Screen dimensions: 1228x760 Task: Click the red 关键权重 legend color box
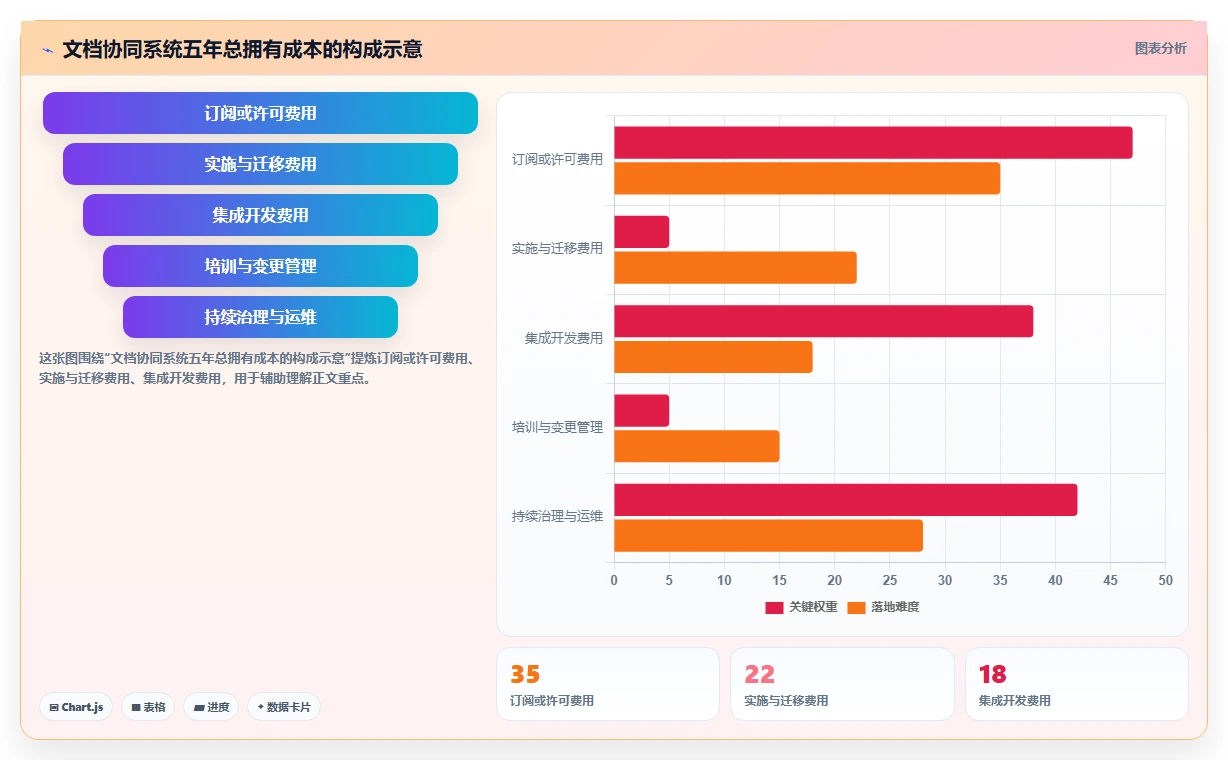774,607
